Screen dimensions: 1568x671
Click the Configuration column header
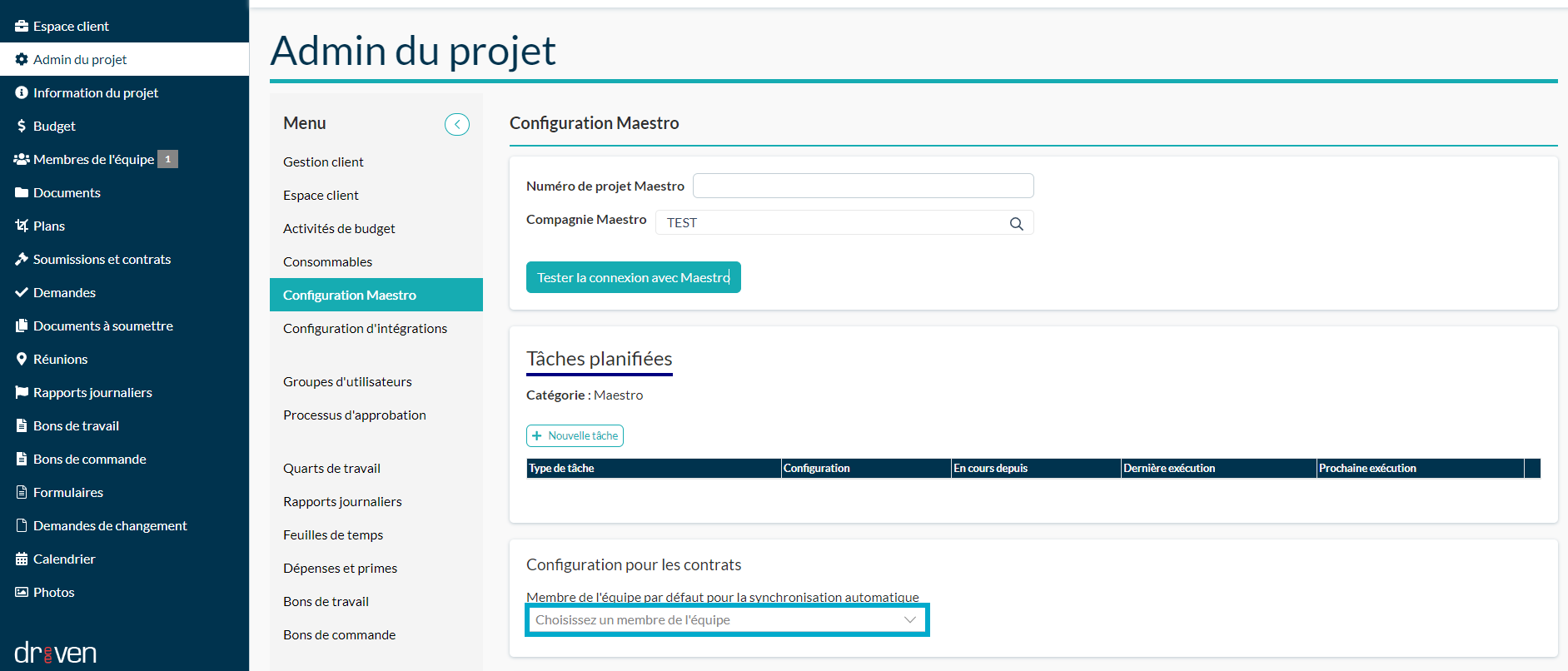pyautogui.click(x=866, y=468)
